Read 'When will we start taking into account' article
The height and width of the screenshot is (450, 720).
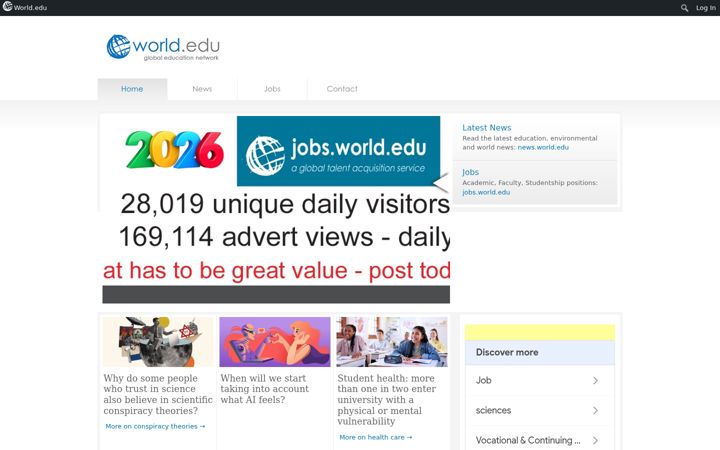264,389
